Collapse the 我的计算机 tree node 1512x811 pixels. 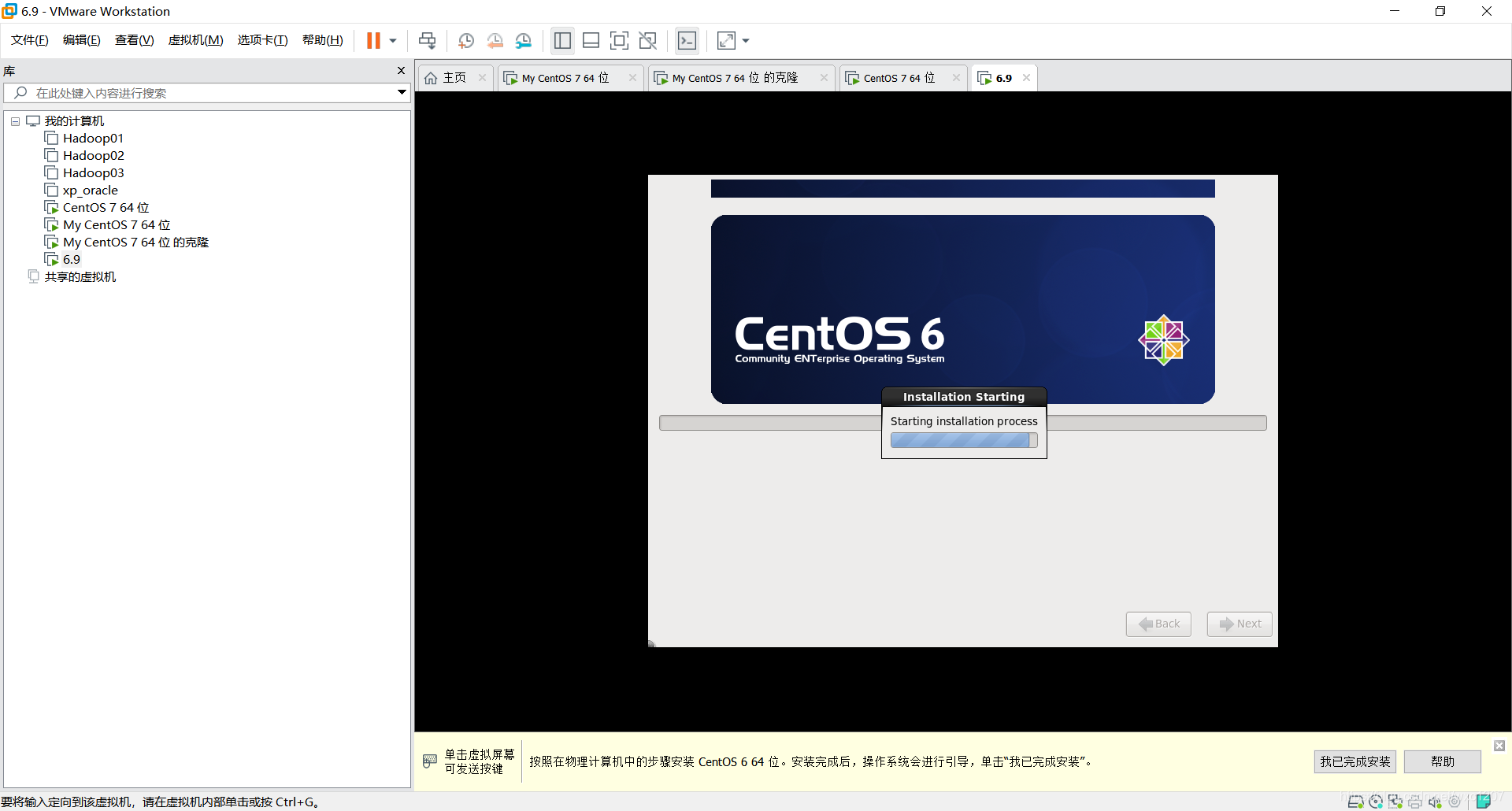(x=15, y=121)
